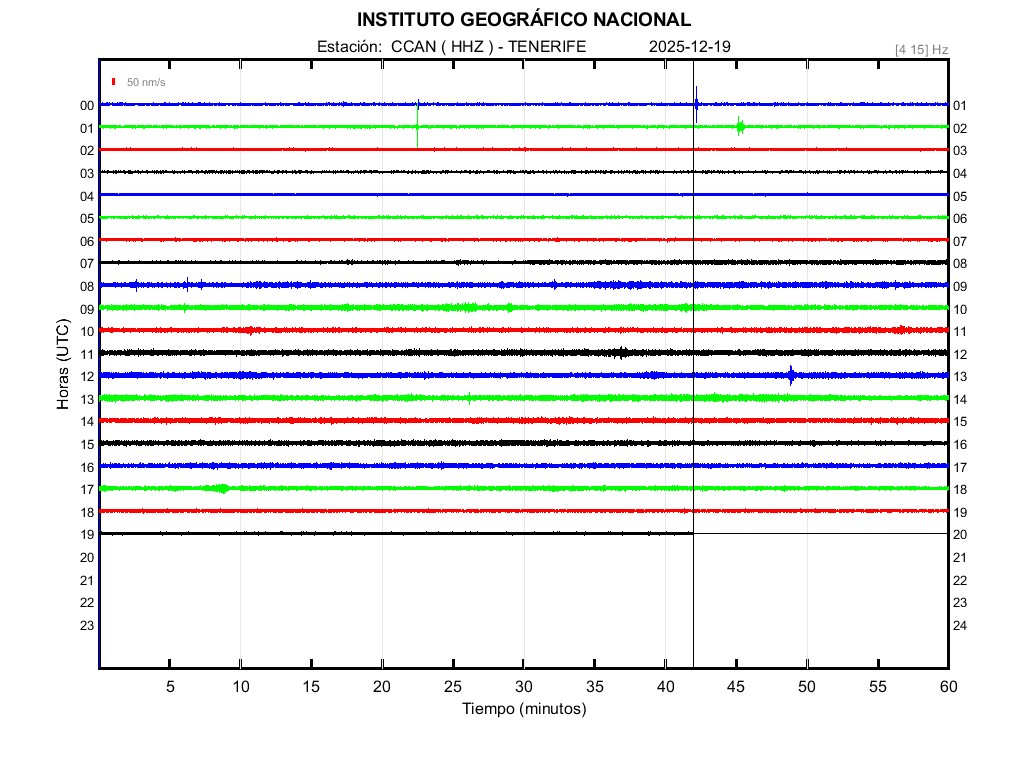Click the 23 hour label on the left axis
Screen dimensions: 1024x768
(x=87, y=625)
